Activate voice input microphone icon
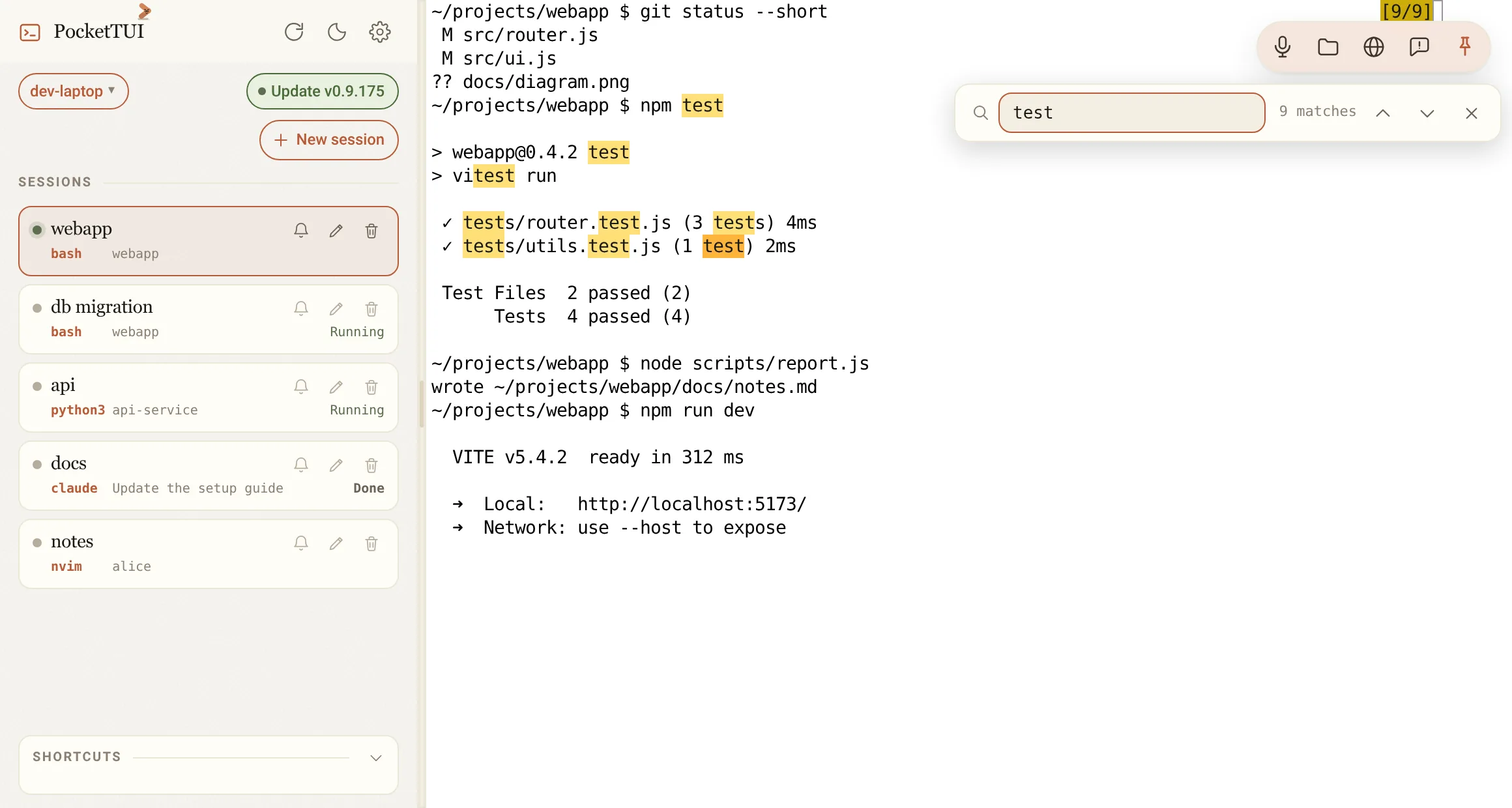This screenshot has width=1512, height=808. coord(1283,47)
